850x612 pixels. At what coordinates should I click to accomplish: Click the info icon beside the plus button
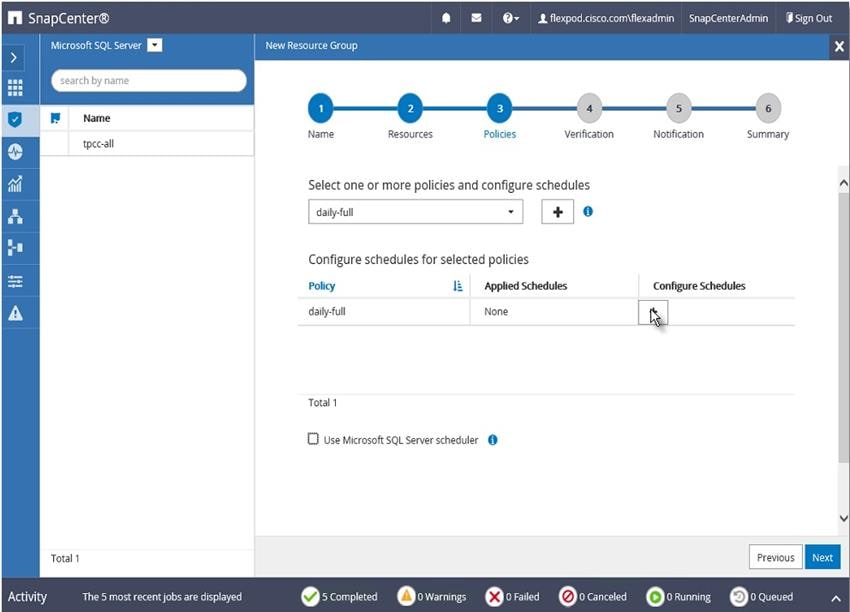coord(588,211)
